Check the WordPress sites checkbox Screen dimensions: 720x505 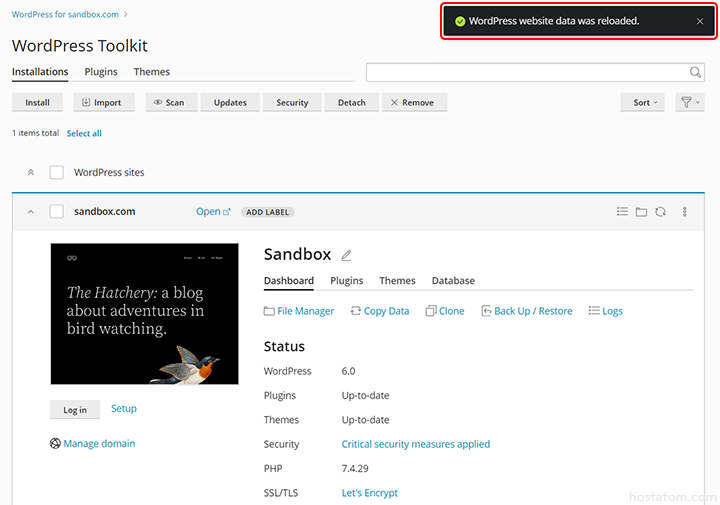coord(57,172)
